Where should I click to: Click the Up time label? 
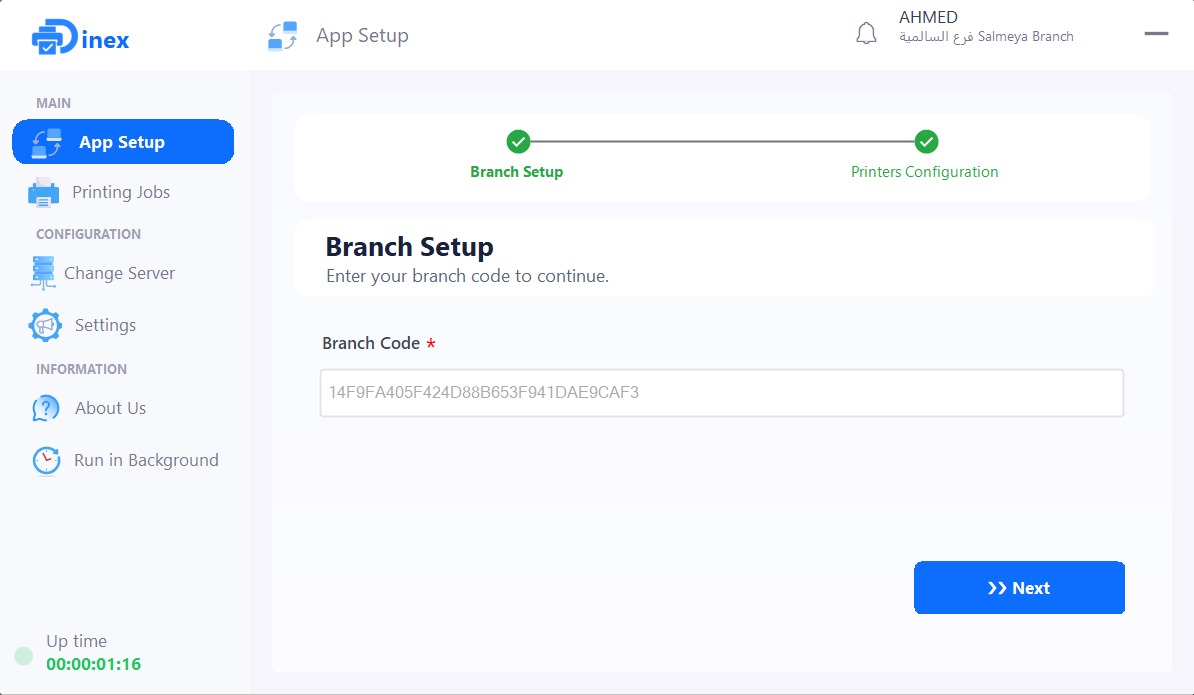coord(76,641)
